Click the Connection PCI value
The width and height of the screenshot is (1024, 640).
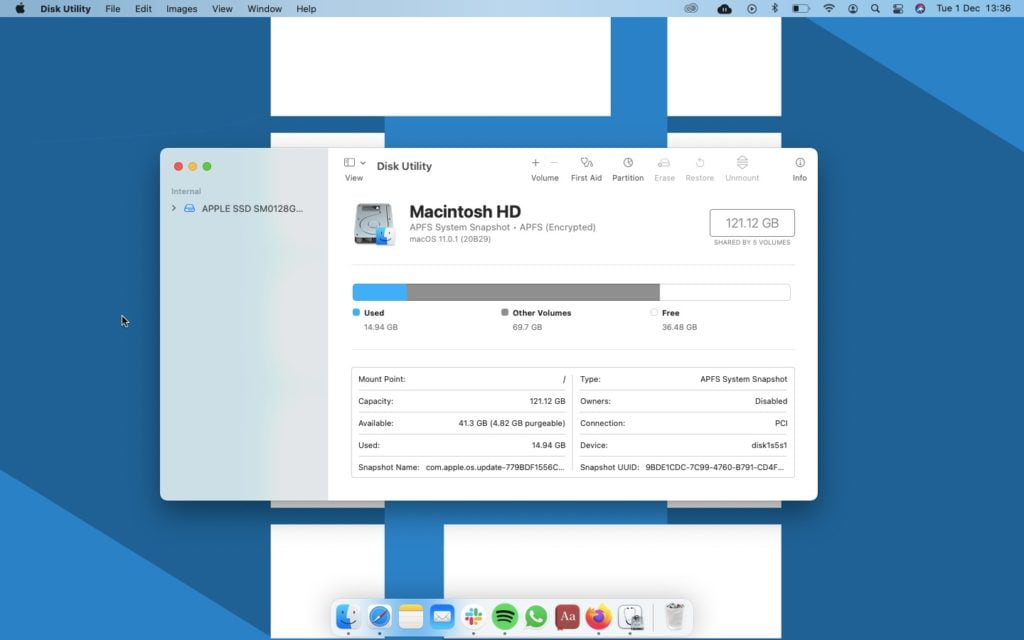781,423
